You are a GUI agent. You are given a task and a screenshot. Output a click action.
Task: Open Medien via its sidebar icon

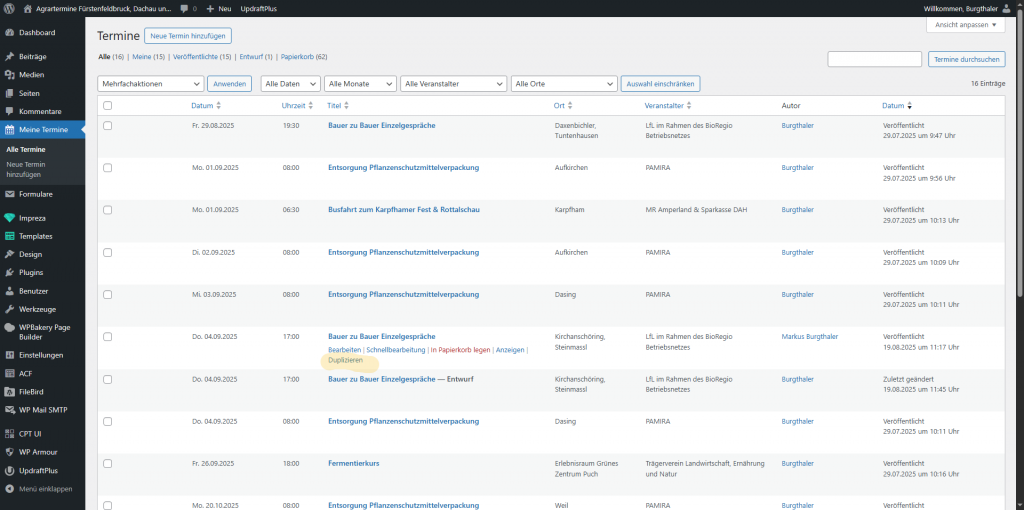tap(10, 75)
